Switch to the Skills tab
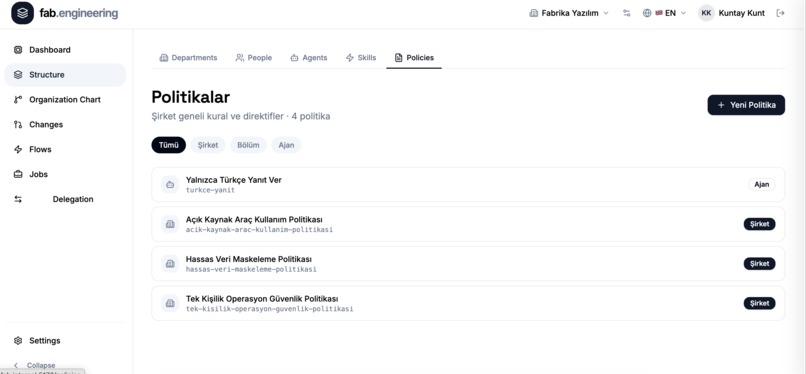This screenshot has height=374, width=806. coord(361,58)
